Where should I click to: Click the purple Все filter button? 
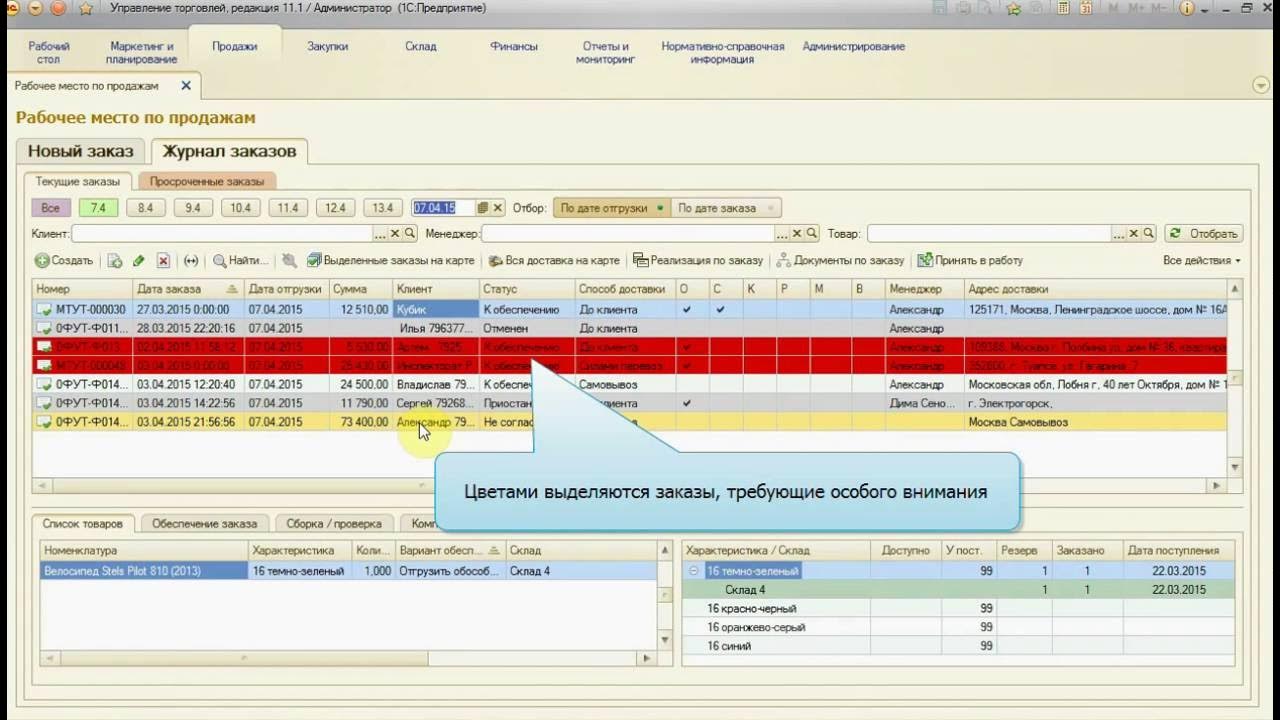pyautogui.click(x=50, y=208)
